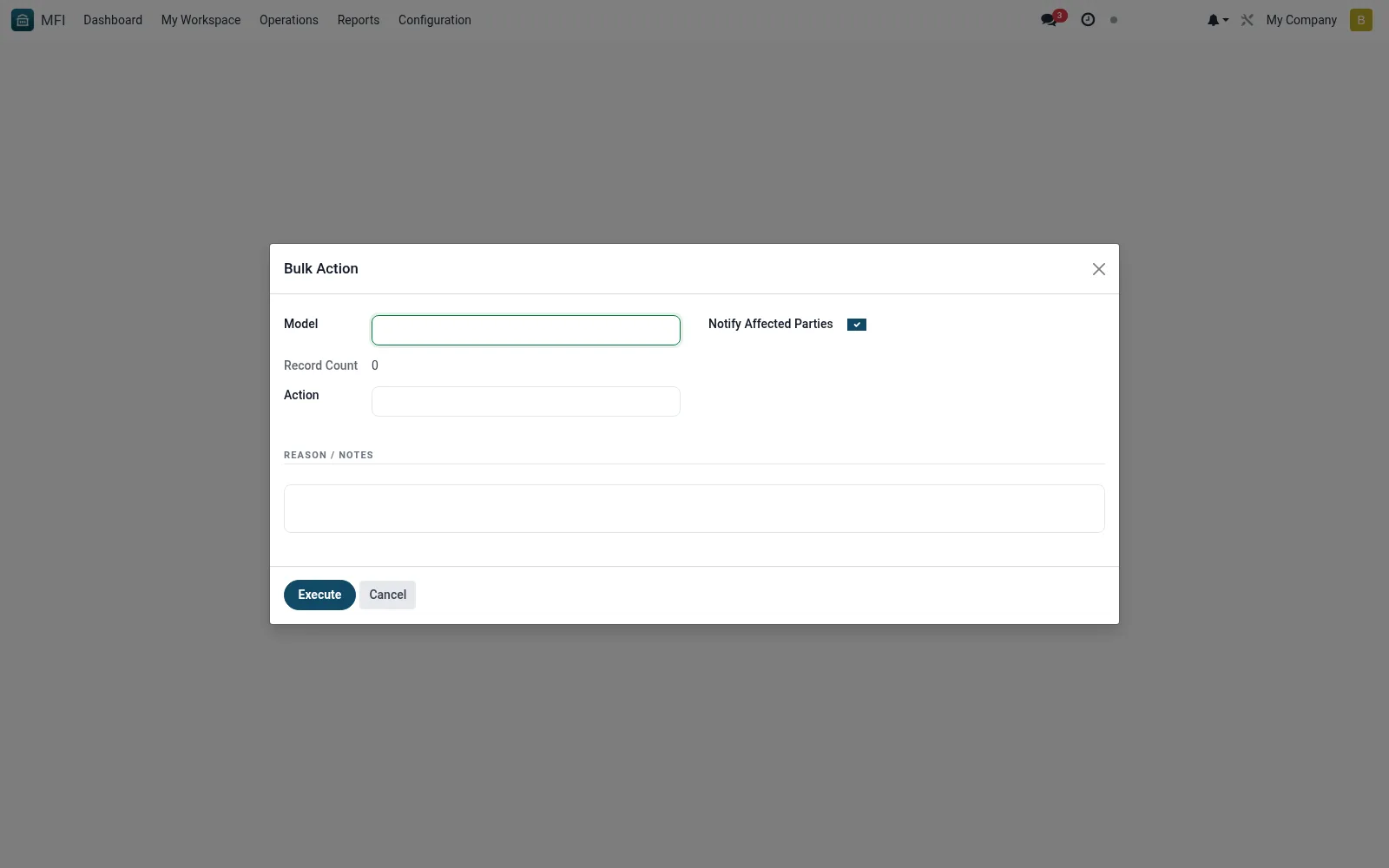The image size is (1389, 868).
Task: Open the notifications bell dropdown
Action: (1218, 20)
